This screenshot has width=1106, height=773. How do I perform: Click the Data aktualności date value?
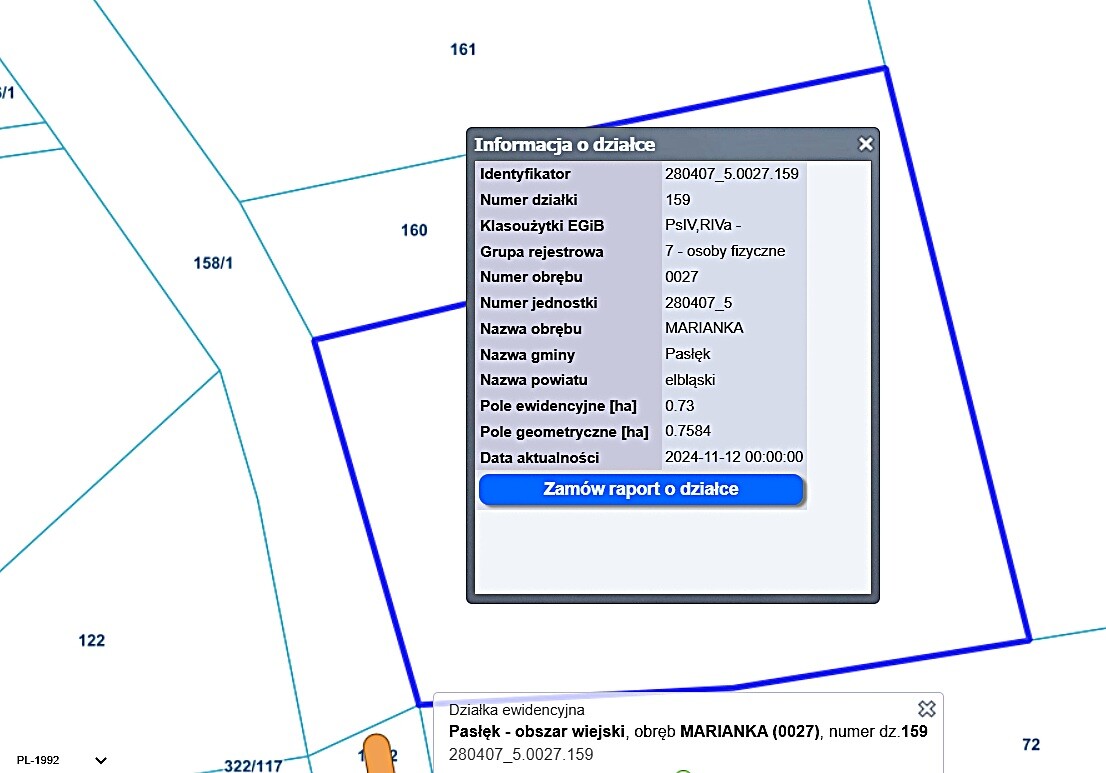pyautogui.click(x=734, y=457)
